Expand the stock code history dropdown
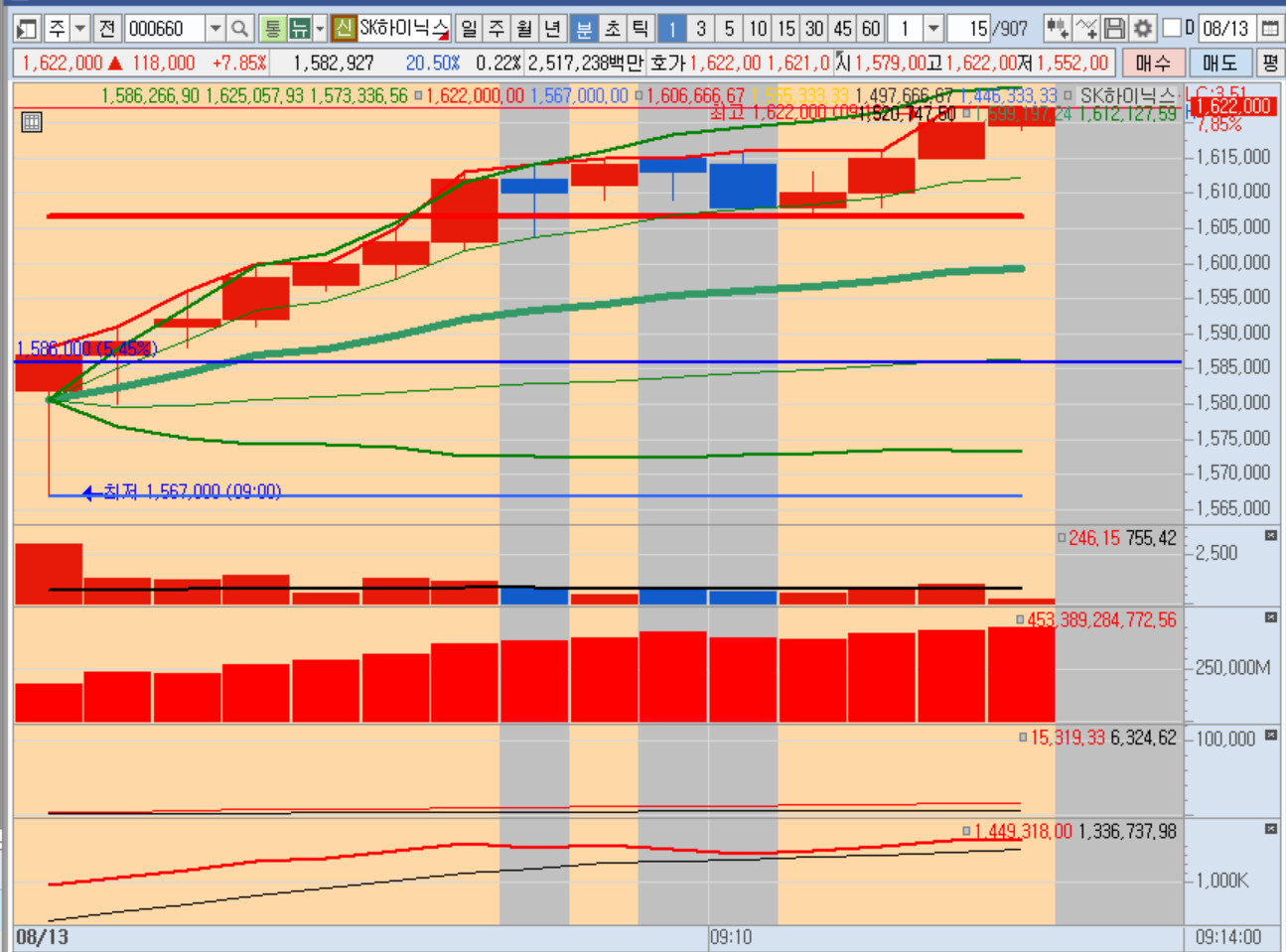This screenshot has height=952, width=1286. click(x=215, y=29)
